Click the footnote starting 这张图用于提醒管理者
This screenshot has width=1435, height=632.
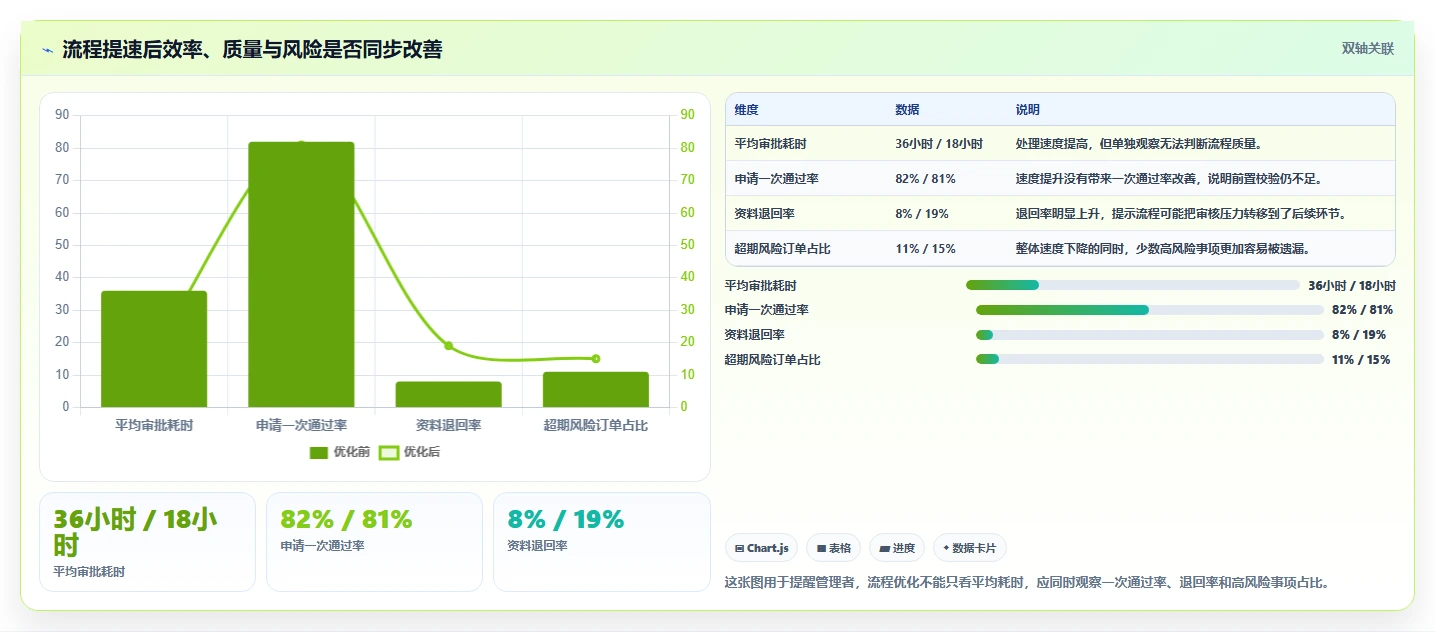[1027, 582]
